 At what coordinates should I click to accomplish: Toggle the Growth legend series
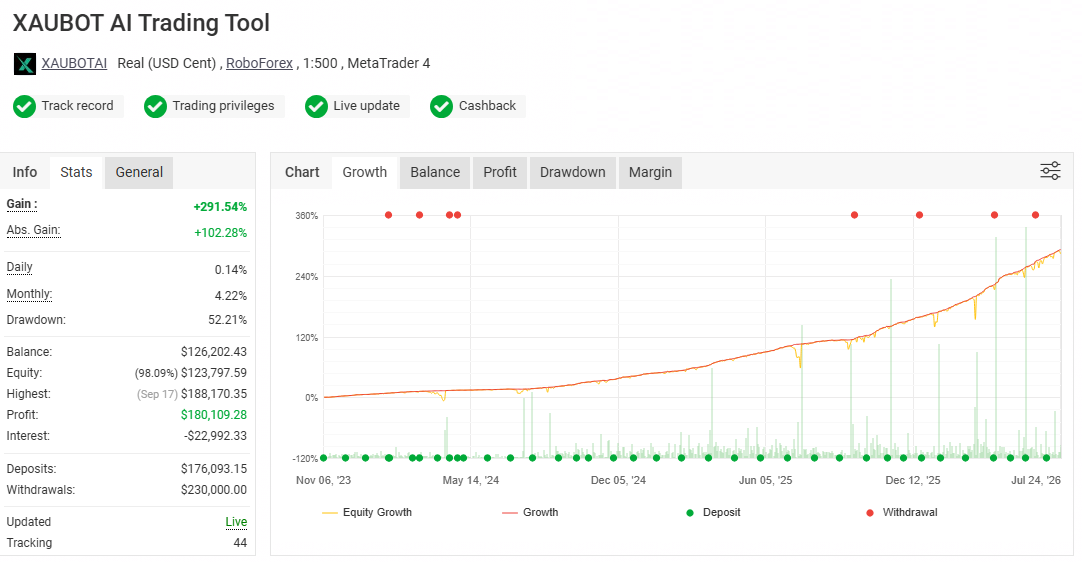pos(531,512)
